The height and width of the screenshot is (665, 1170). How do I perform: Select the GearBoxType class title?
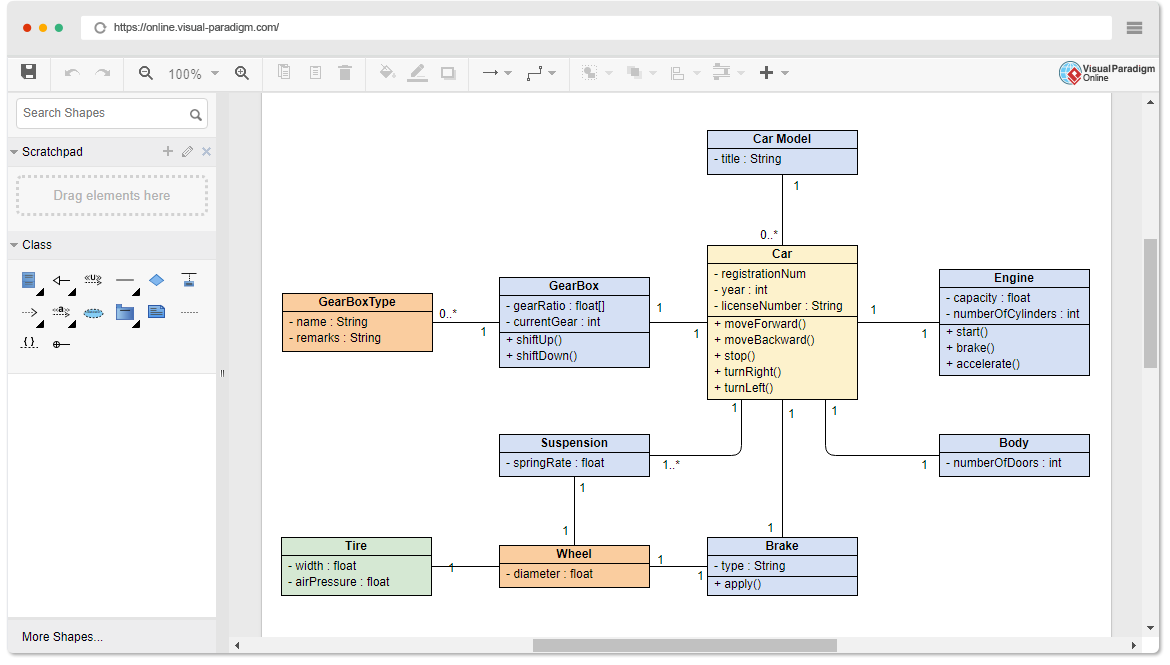point(357,302)
